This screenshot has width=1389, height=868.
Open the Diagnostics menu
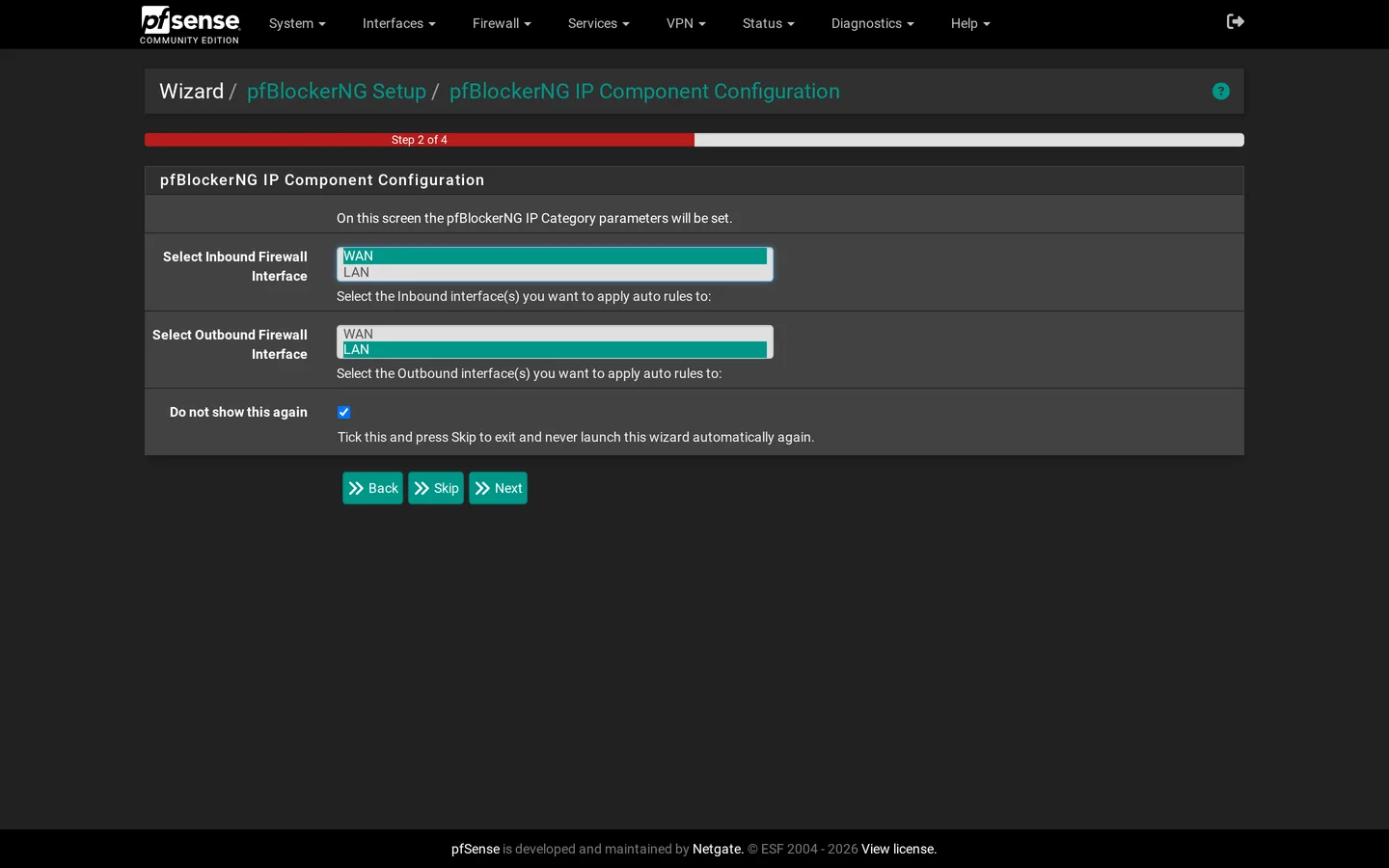click(872, 24)
